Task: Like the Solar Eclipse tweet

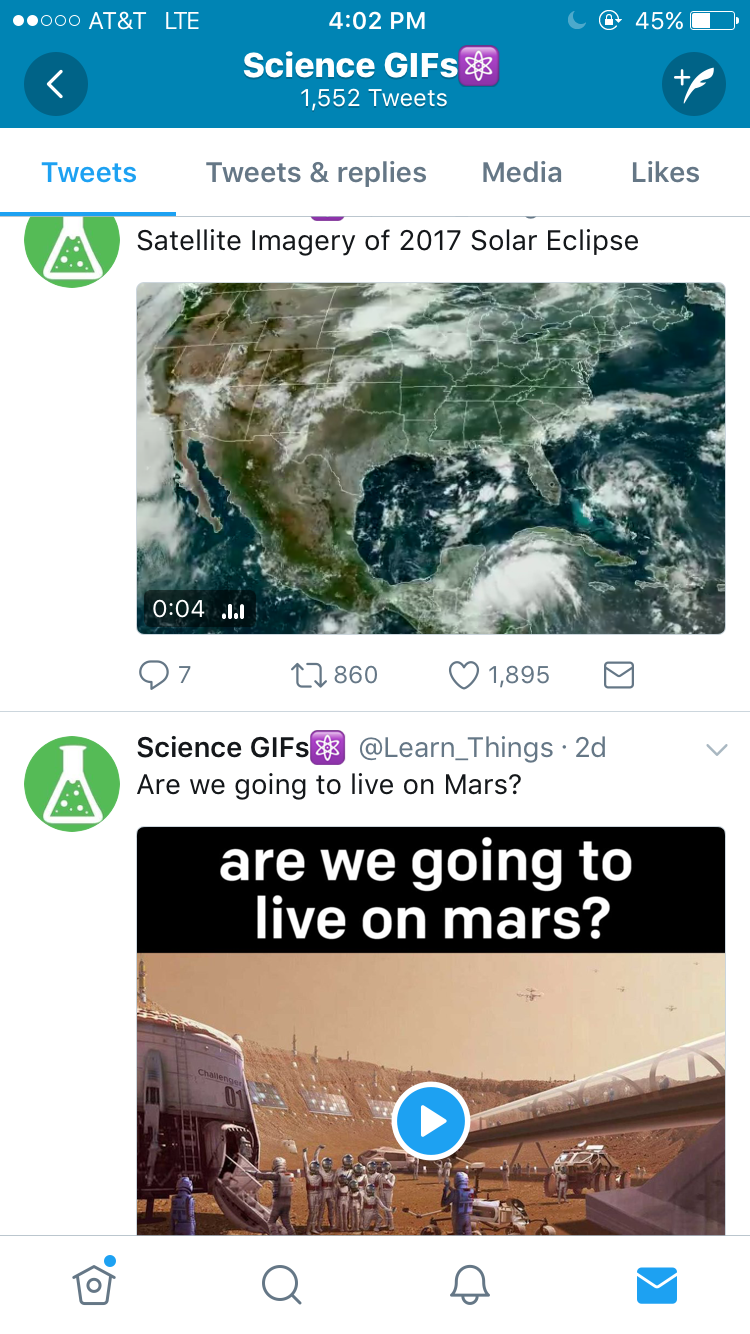Action: tap(463, 676)
